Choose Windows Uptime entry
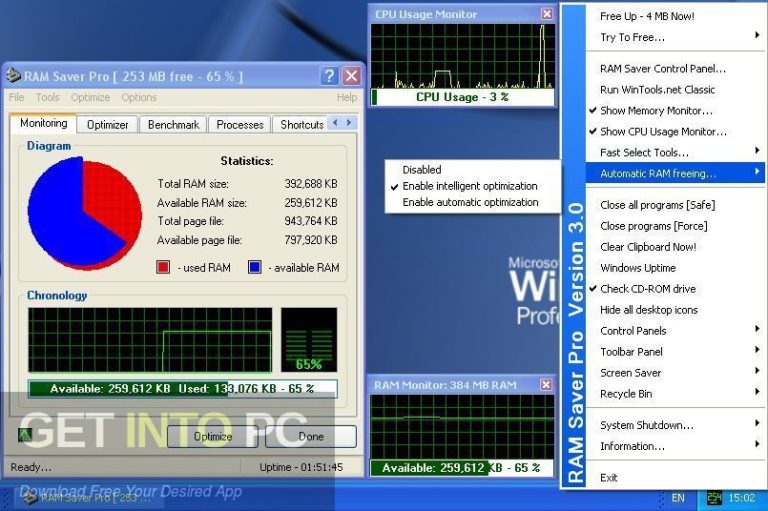Screen dimensions: 768x511 [x=675, y=268]
